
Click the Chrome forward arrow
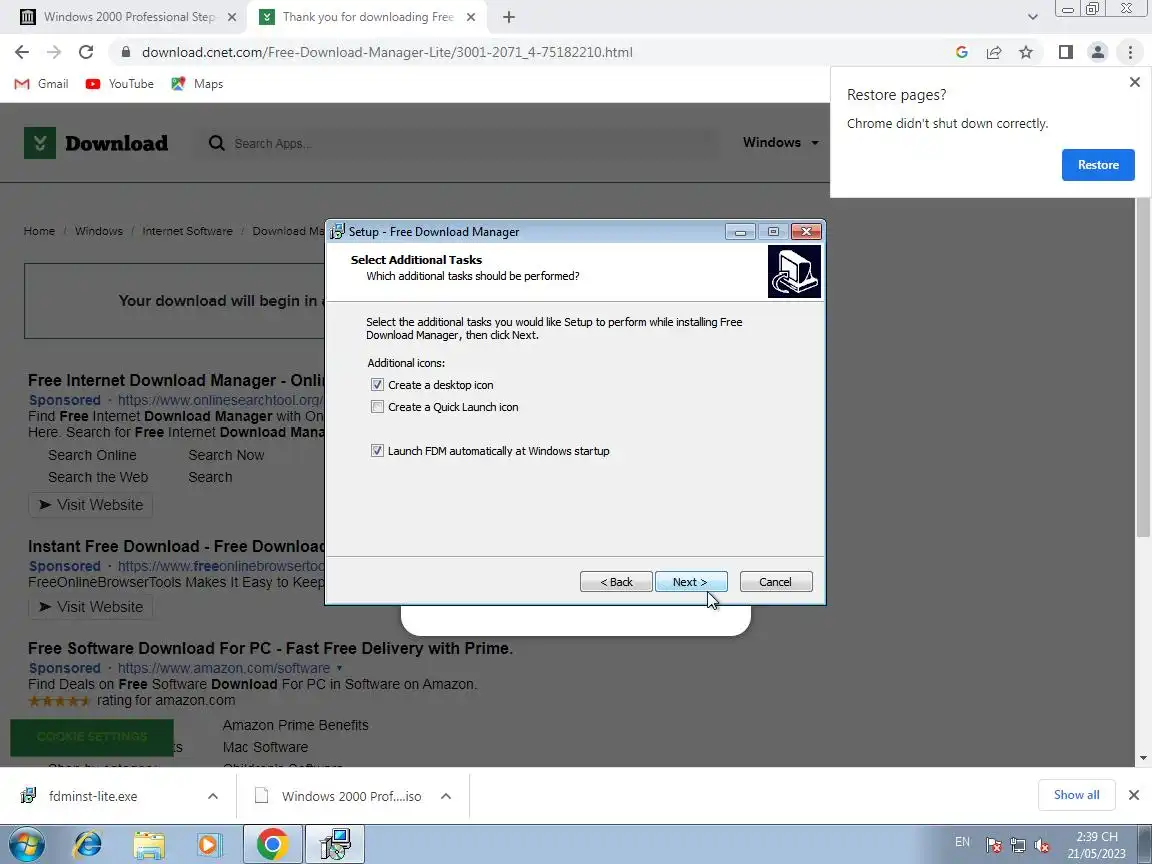[x=54, y=52]
